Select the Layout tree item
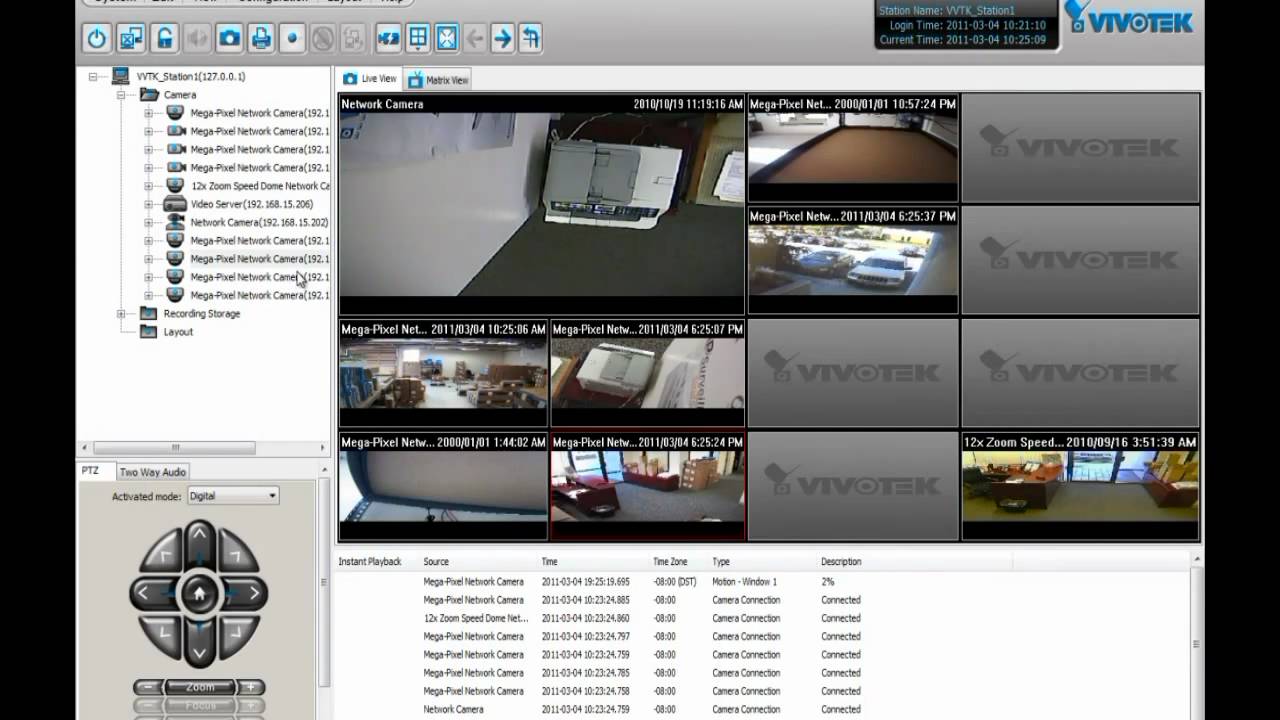This screenshot has height=720, width=1280. click(x=178, y=332)
